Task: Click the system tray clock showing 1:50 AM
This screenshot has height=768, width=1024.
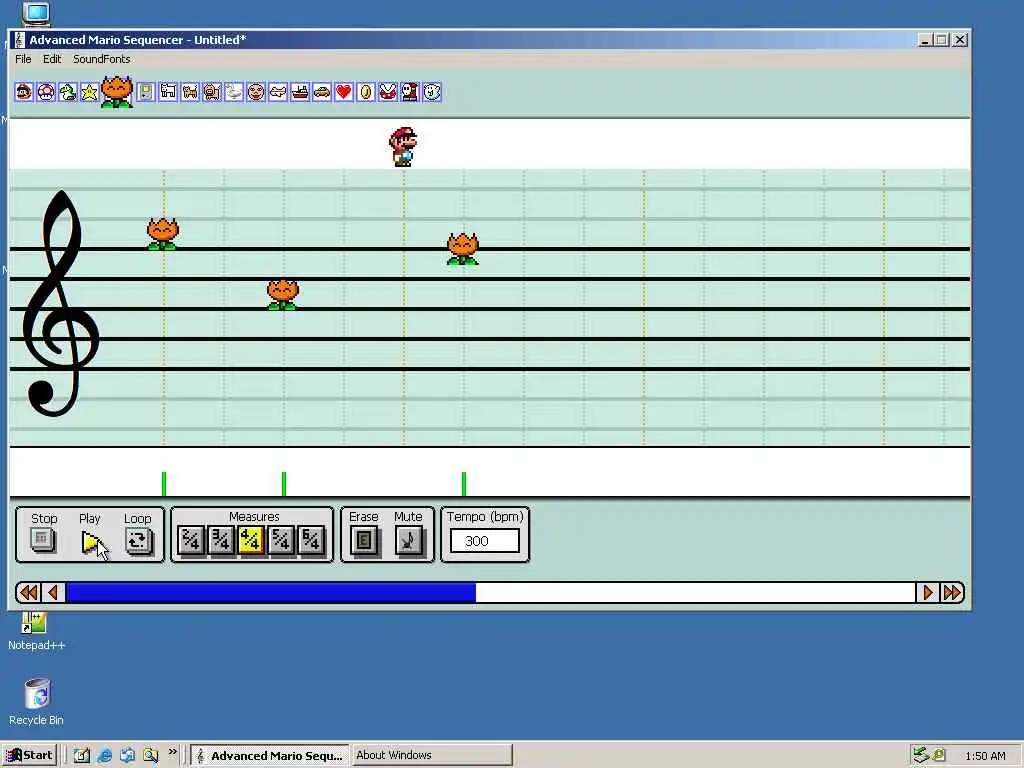Action: [985, 756]
